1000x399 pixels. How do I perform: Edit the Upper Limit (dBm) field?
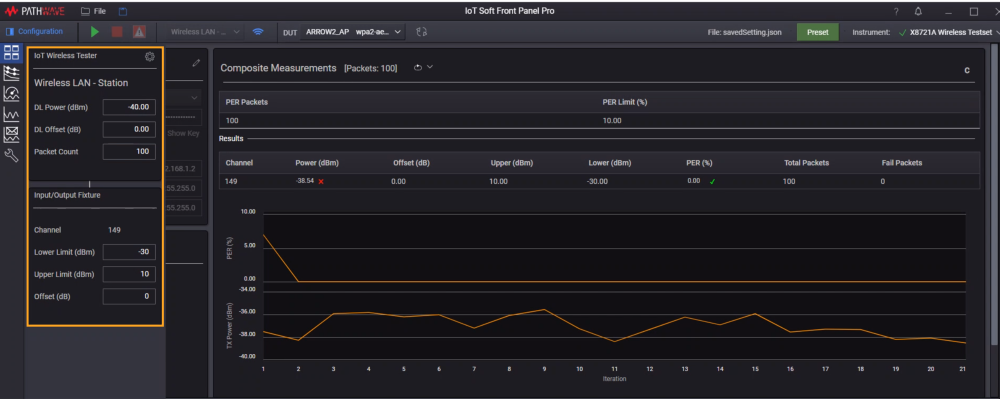pos(129,274)
